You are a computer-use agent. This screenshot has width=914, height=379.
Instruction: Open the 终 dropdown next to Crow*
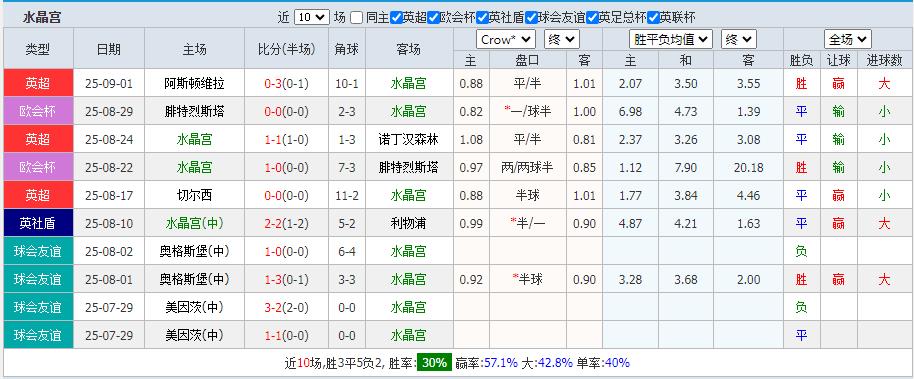click(x=562, y=40)
